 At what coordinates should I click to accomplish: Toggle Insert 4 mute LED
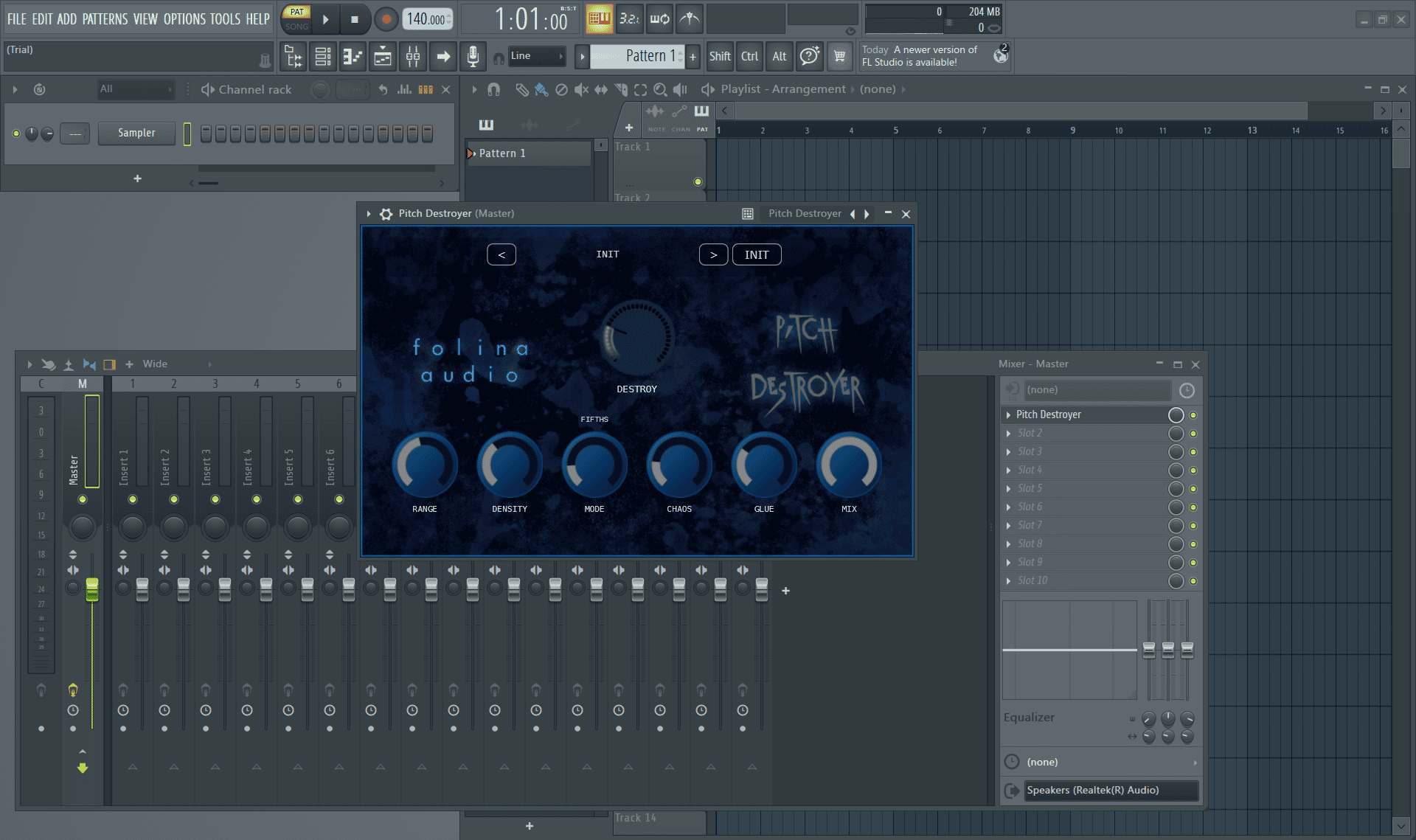[257, 499]
